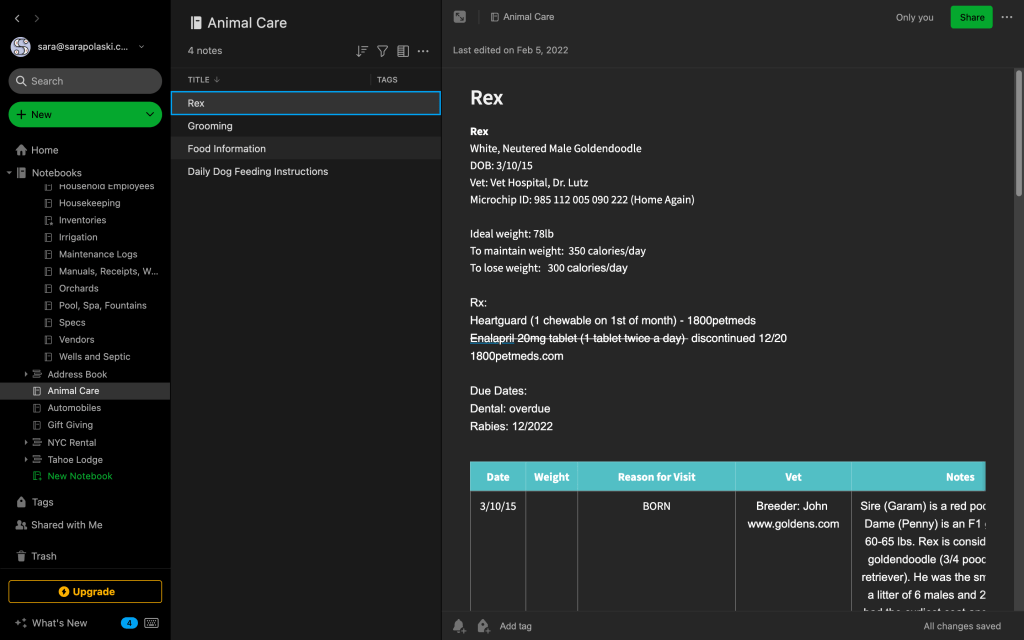
Task: Expand the NYC Rental stack
Action: 27,442
